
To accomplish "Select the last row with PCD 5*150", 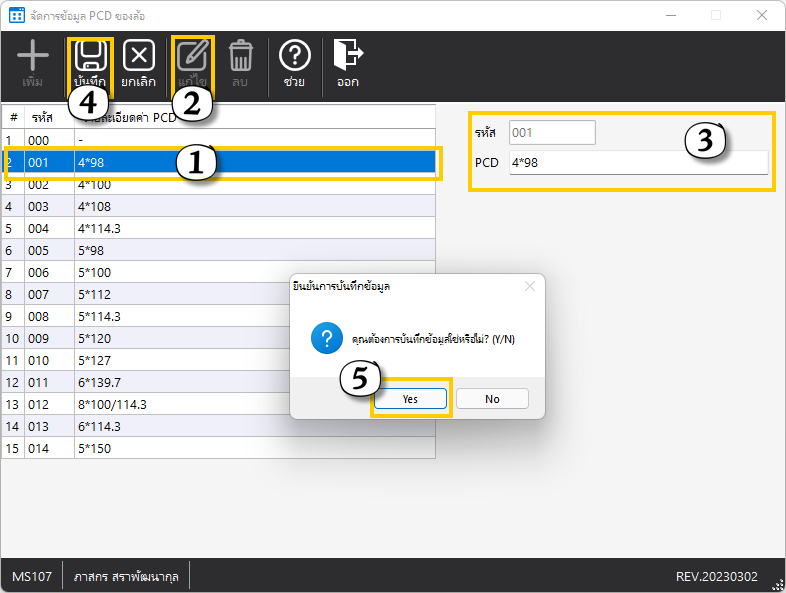I will coord(200,448).
